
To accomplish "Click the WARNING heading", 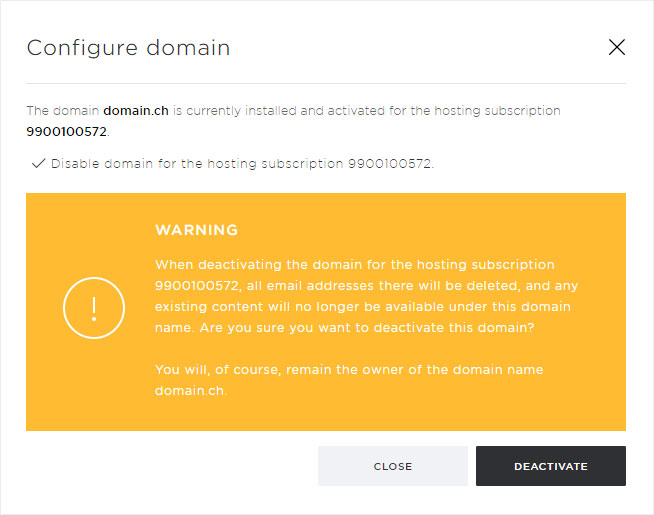I will tap(196, 230).
